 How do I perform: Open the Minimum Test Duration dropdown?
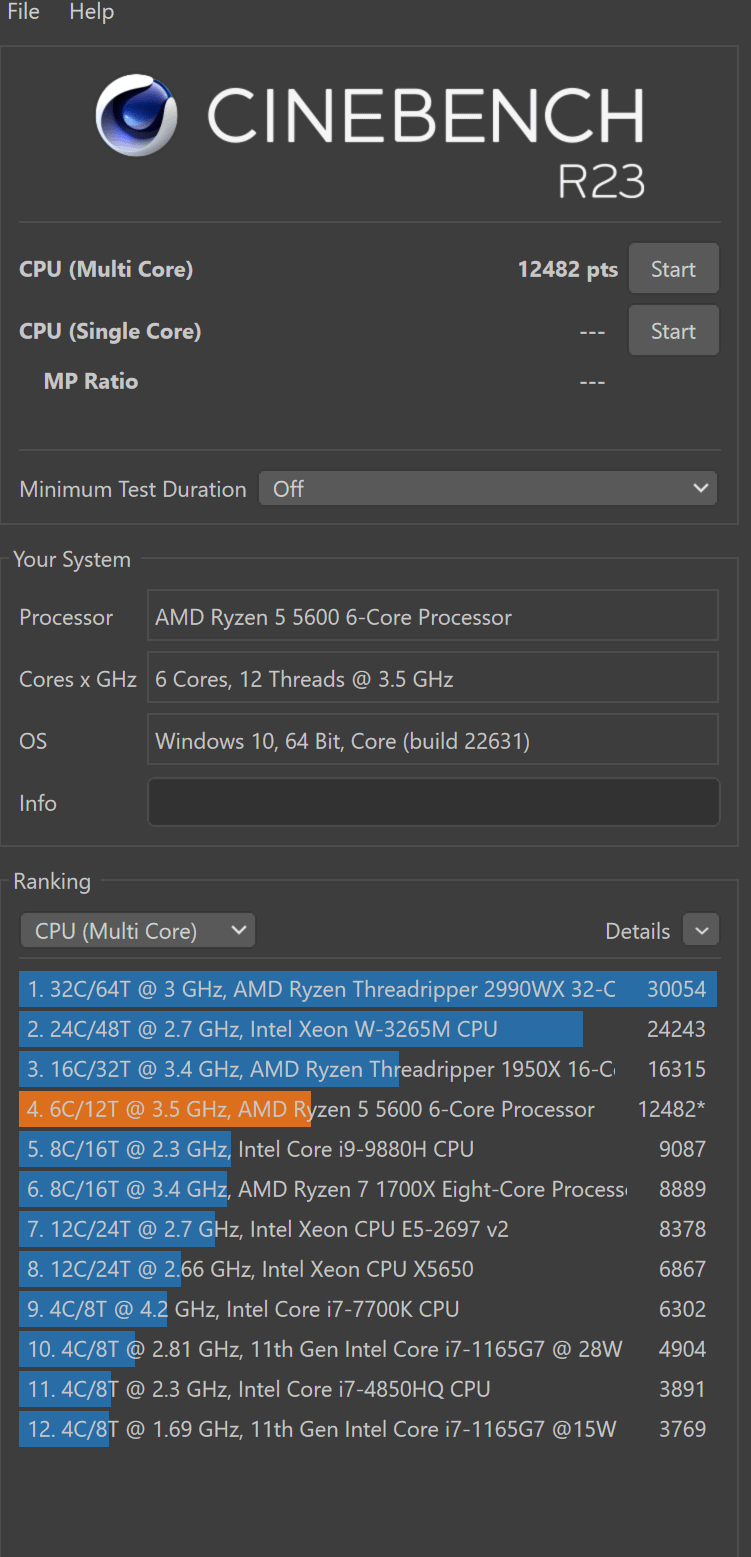[488, 489]
